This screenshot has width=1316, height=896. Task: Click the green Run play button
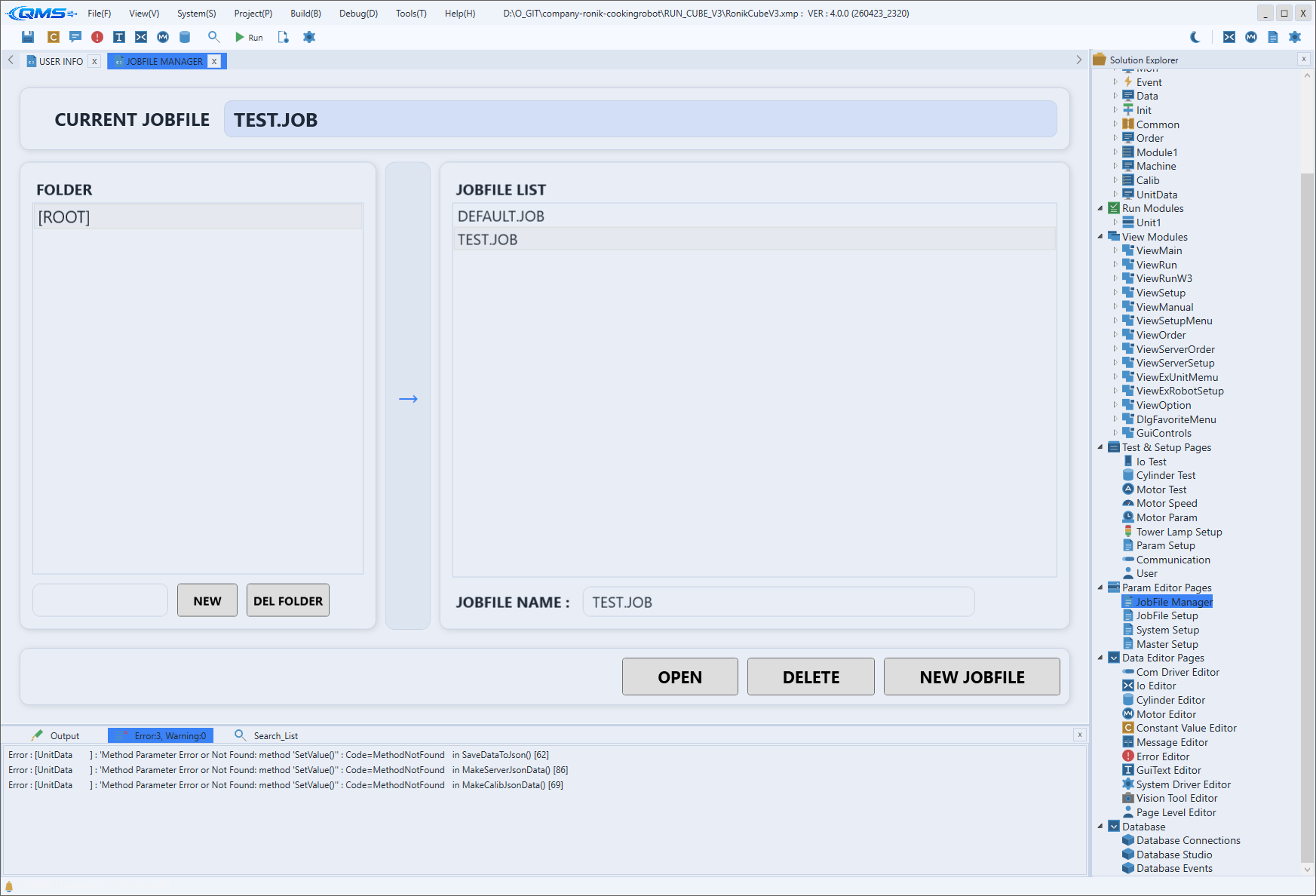pyautogui.click(x=249, y=37)
